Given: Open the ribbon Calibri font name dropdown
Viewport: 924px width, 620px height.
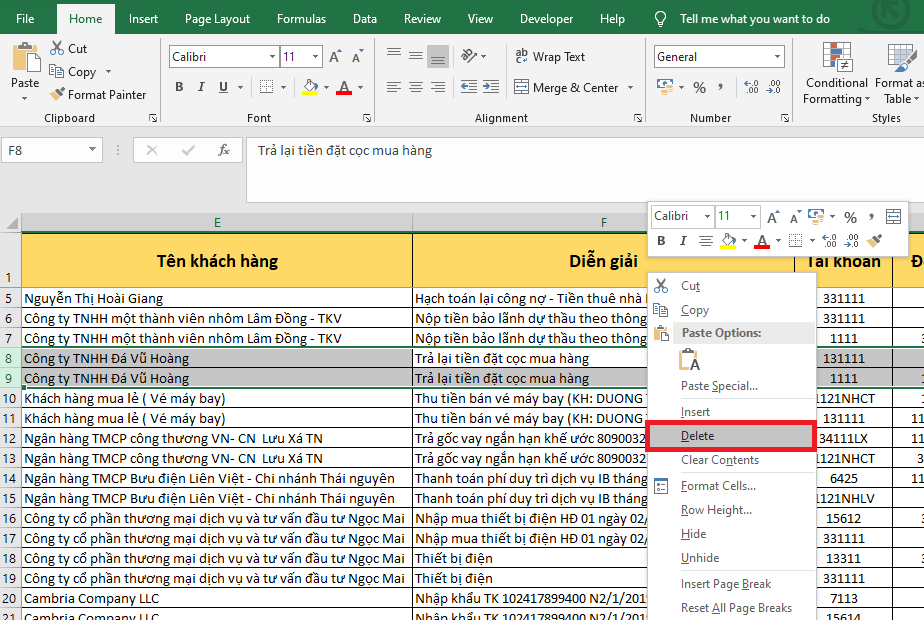Looking at the screenshot, I should 269,57.
